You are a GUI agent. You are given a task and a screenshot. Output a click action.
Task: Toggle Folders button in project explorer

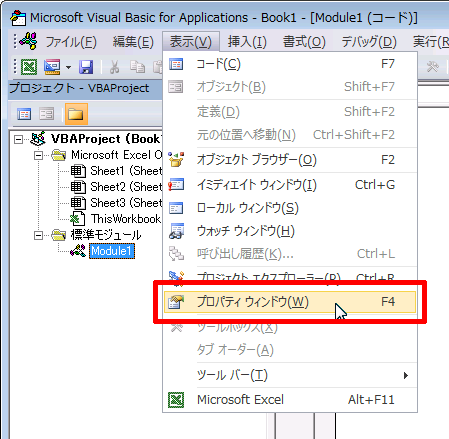point(76,114)
